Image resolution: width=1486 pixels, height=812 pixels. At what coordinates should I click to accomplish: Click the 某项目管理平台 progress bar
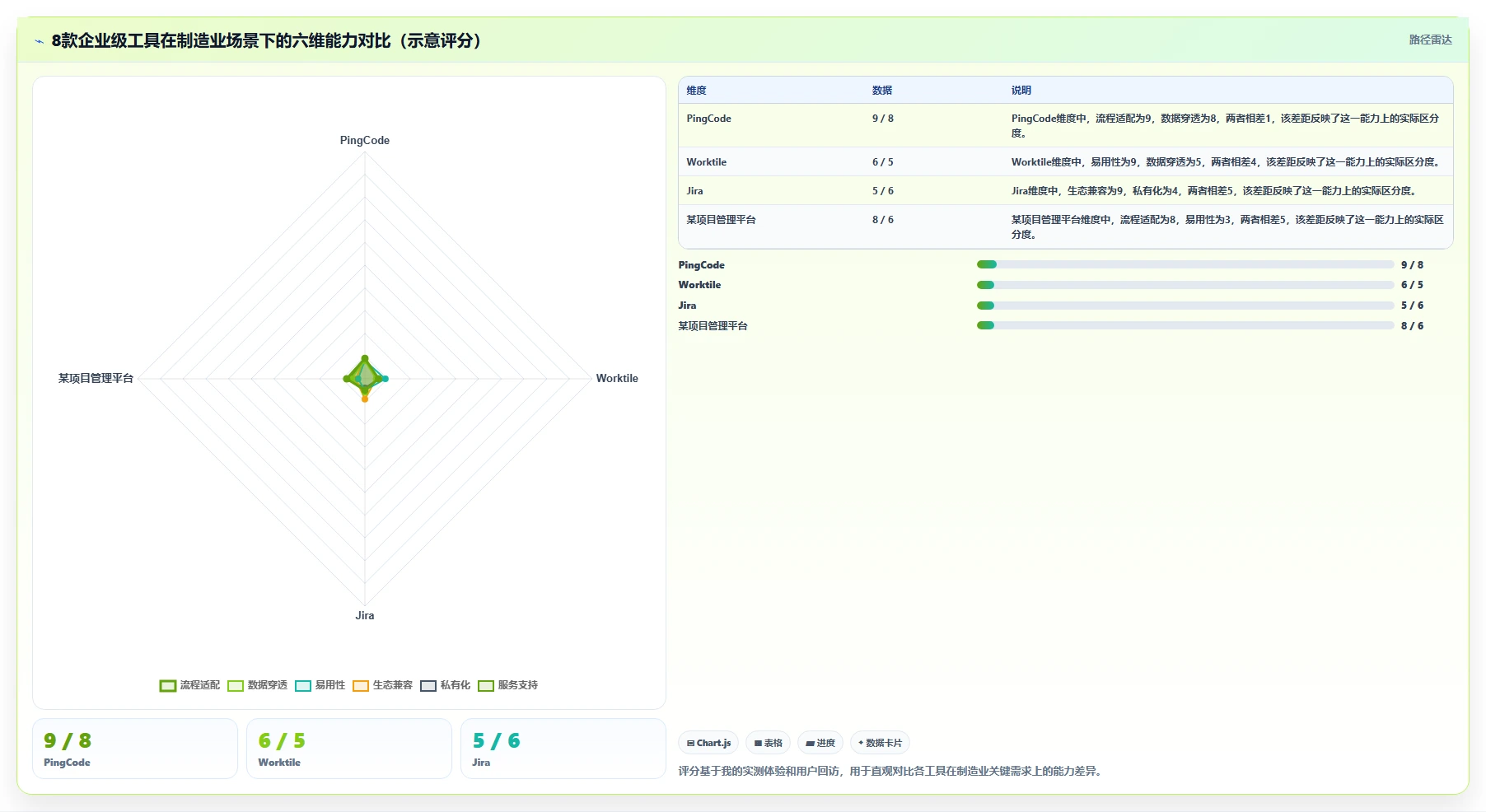(x=1185, y=325)
